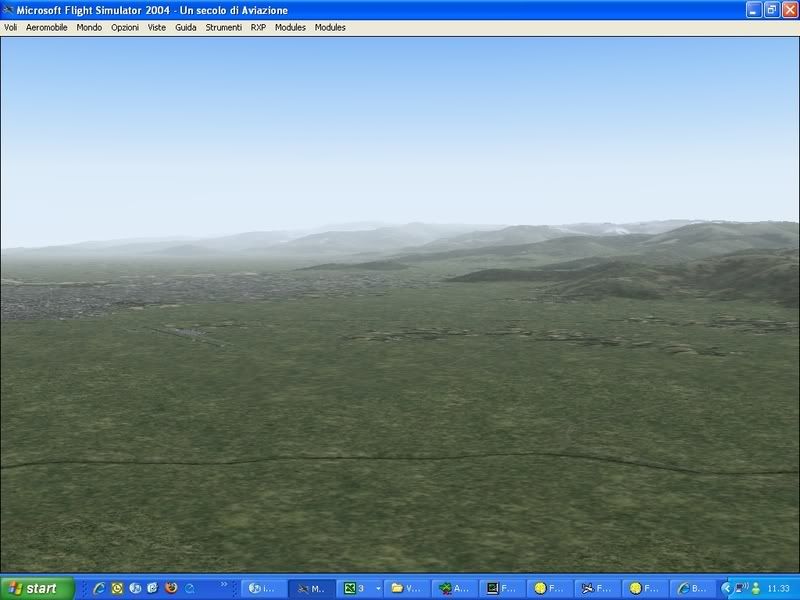Click the 11.33 system clock
Screen dimensions: 800x600
pos(778,588)
